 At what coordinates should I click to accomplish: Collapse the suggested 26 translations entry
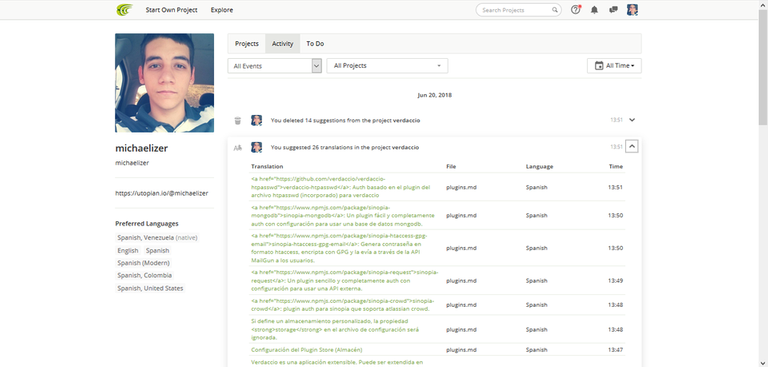632,146
